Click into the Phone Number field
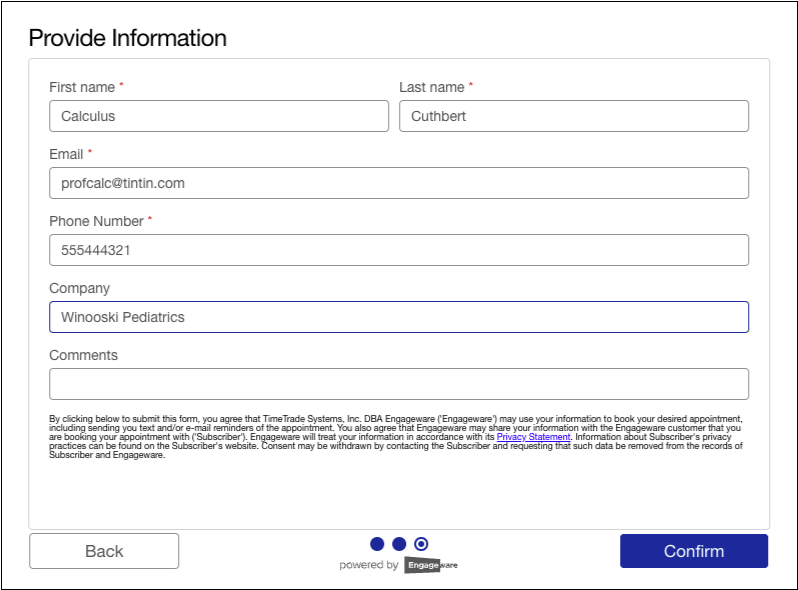The image size is (798, 590). pyautogui.click(x=398, y=250)
